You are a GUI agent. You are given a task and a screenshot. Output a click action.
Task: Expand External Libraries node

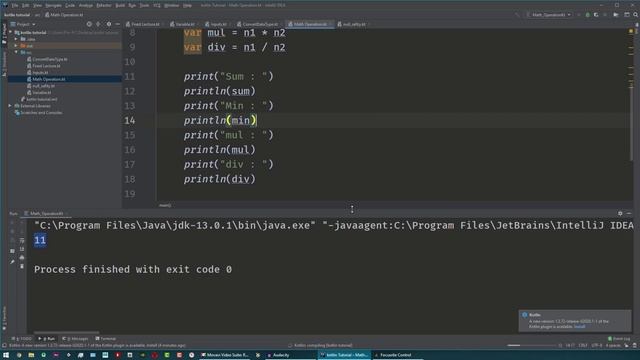click(11, 106)
